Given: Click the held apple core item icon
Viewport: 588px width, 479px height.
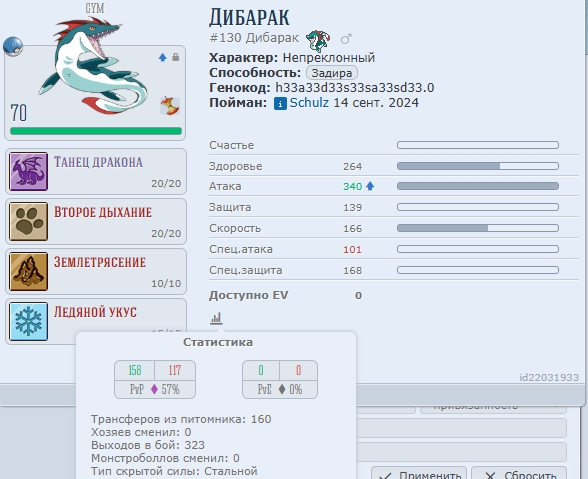Looking at the screenshot, I should point(170,105).
